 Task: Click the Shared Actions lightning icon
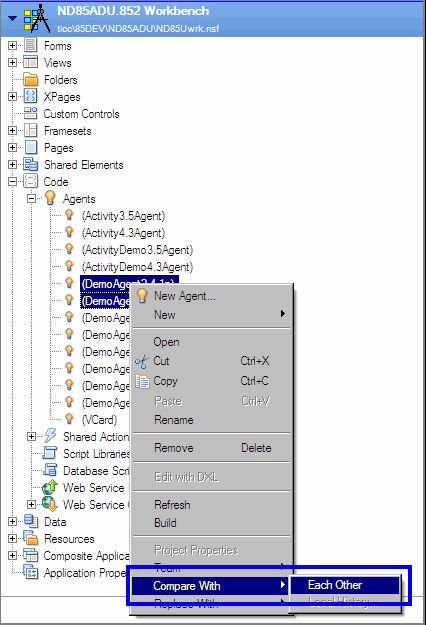click(x=50, y=436)
